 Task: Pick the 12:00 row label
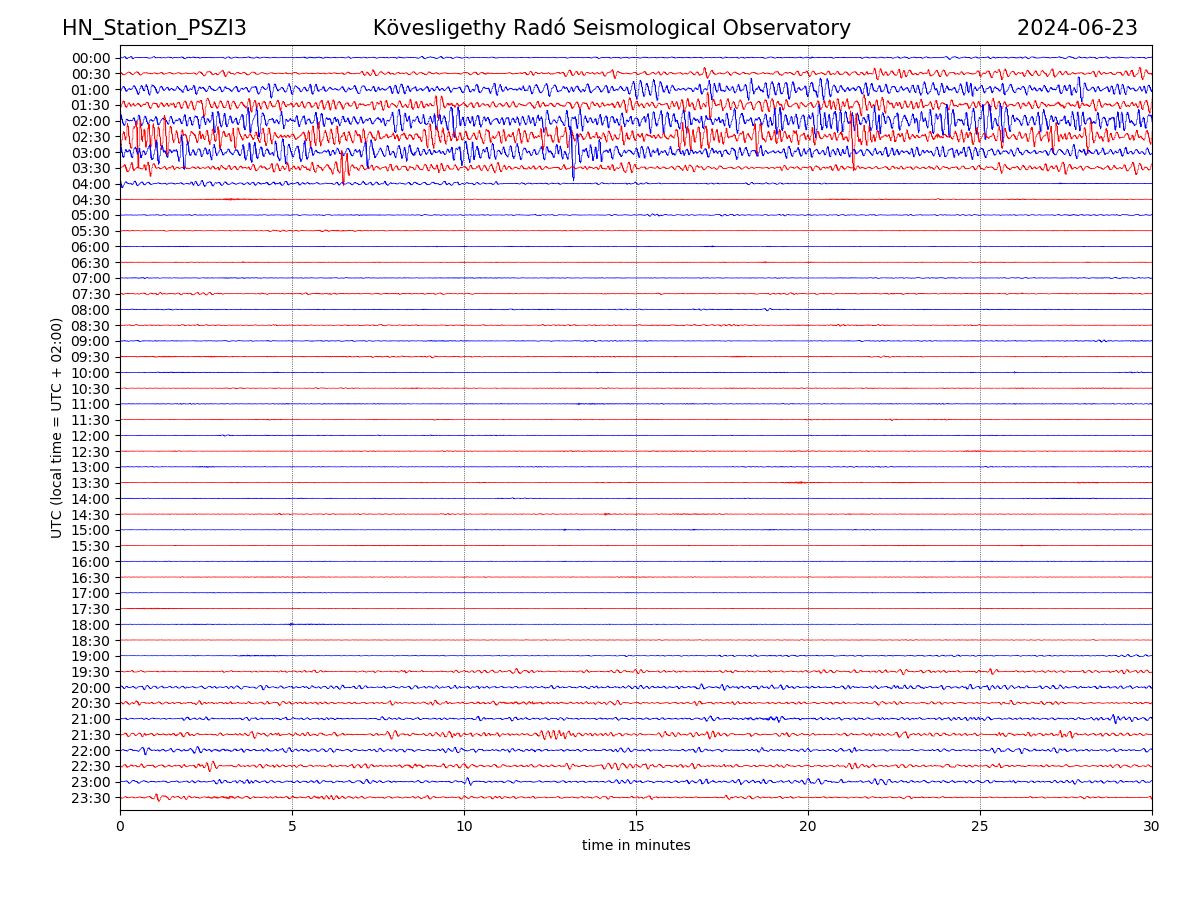click(x=91, y=436)
